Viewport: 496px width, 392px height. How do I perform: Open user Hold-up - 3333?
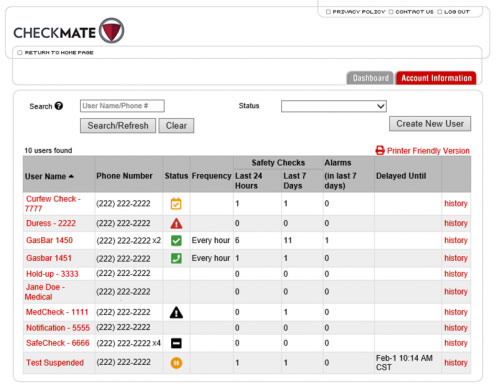[52, 274]
